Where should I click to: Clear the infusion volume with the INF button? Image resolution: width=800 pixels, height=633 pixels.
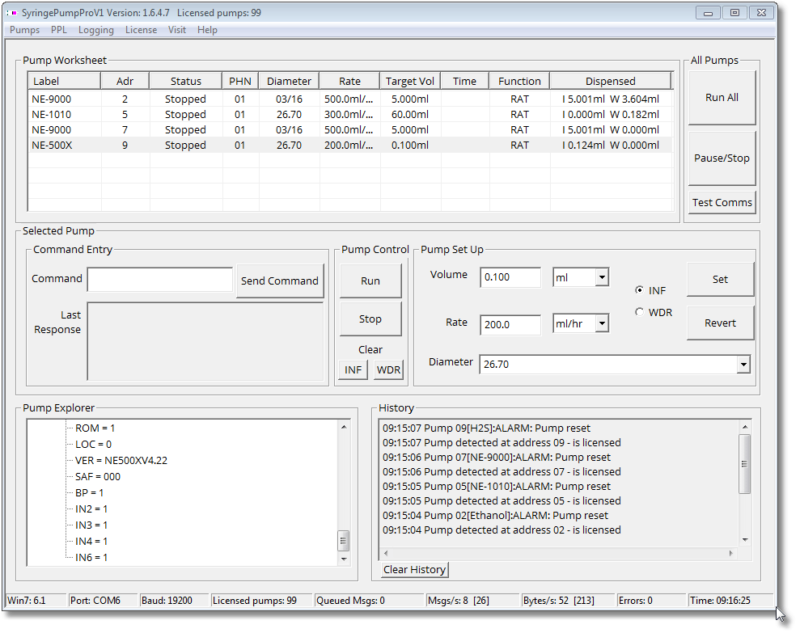(352, 369)
